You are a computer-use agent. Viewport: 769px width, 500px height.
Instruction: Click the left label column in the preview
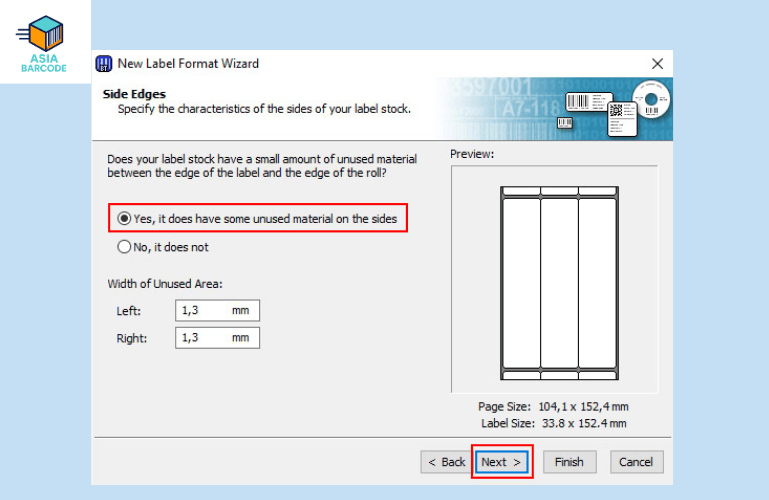tap(521, 283)
